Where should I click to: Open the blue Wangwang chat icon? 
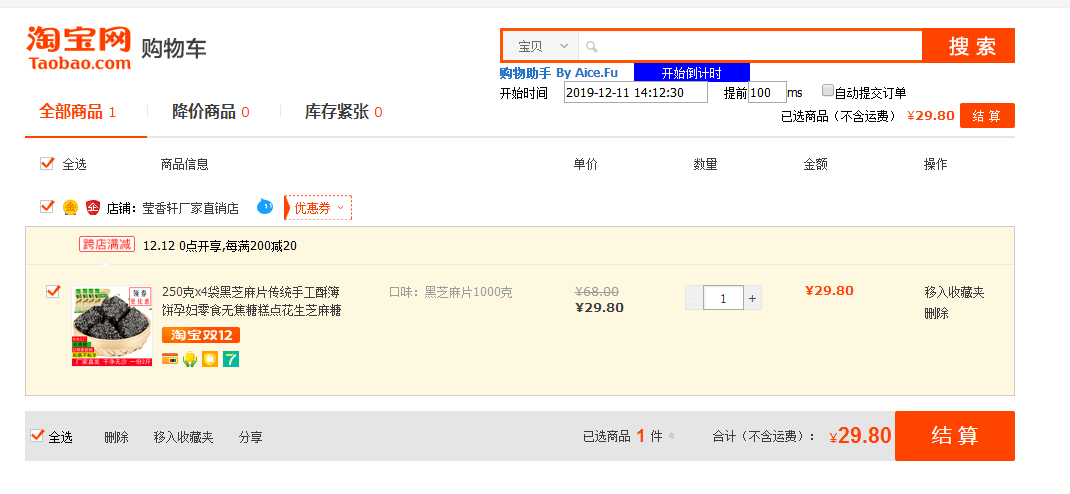pyautogui.click(x=265, y=206)
